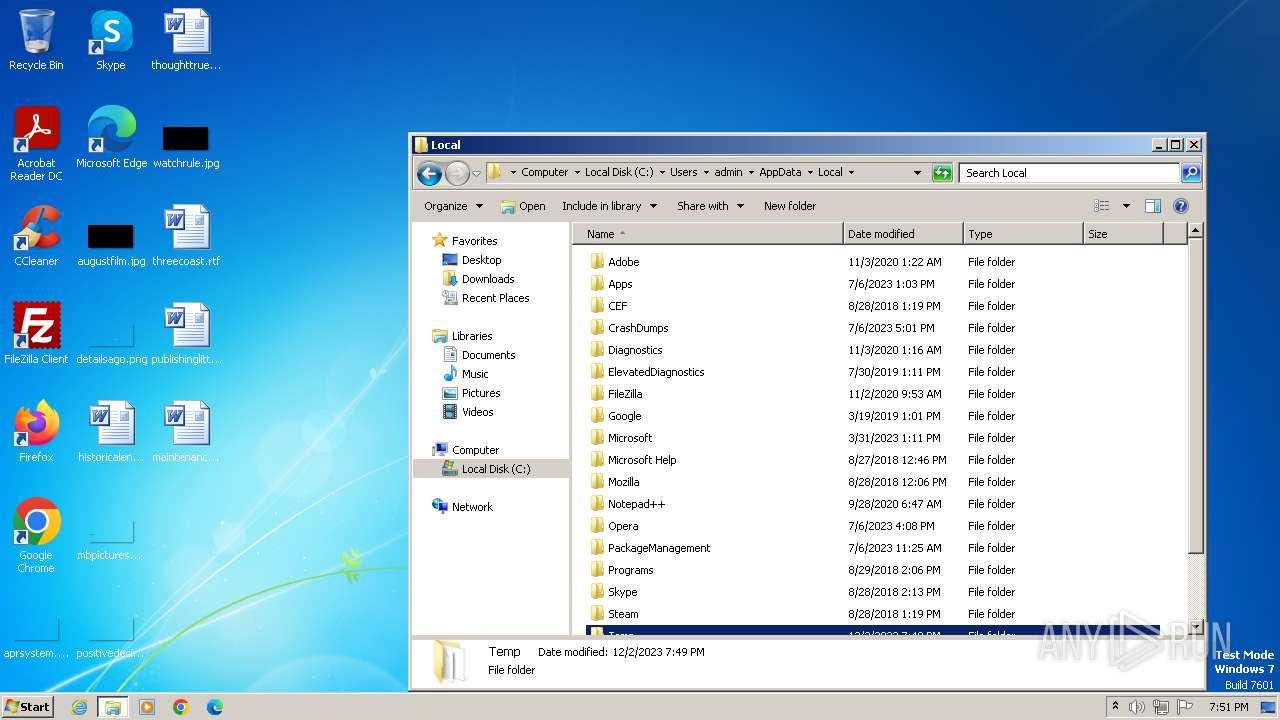Click AppData in the address breadcrumb
Viewport: 1280px width, 720px height.
[780, 173]
